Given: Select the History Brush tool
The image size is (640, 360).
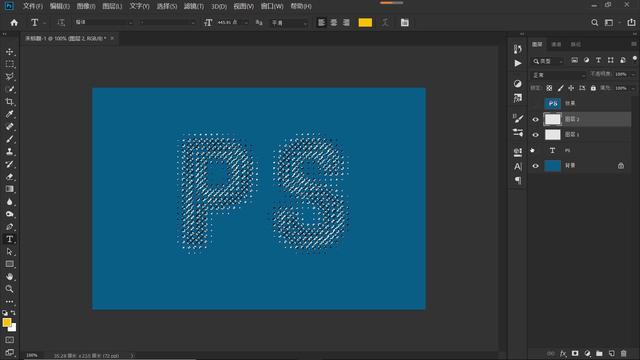Looking at the screenshot, I should pyautogui.click(x=9, y=164).
